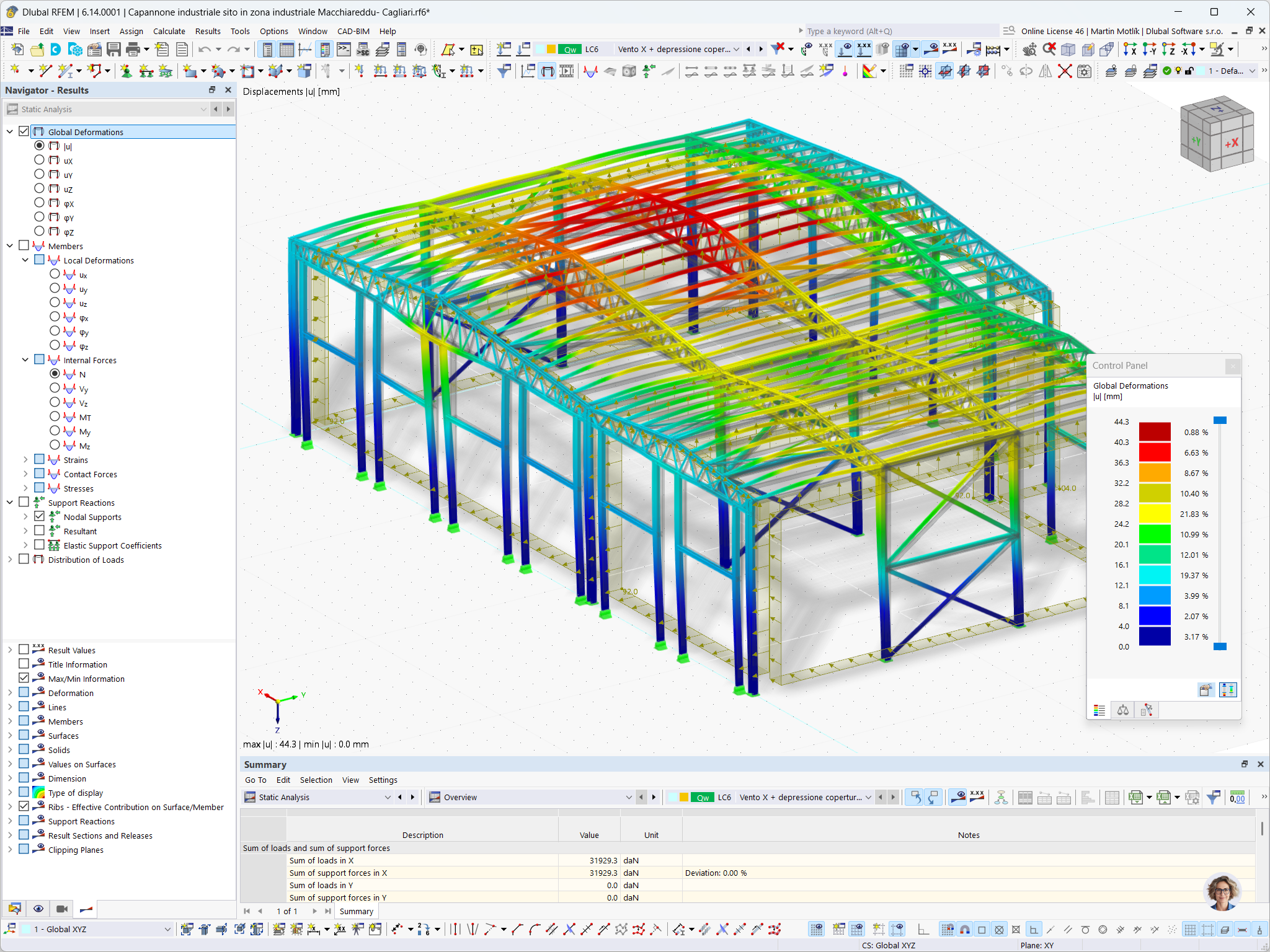This screenshot has height=952, width=1270.
Task: Expand the Strains tree node
Action: pos(25,460)
